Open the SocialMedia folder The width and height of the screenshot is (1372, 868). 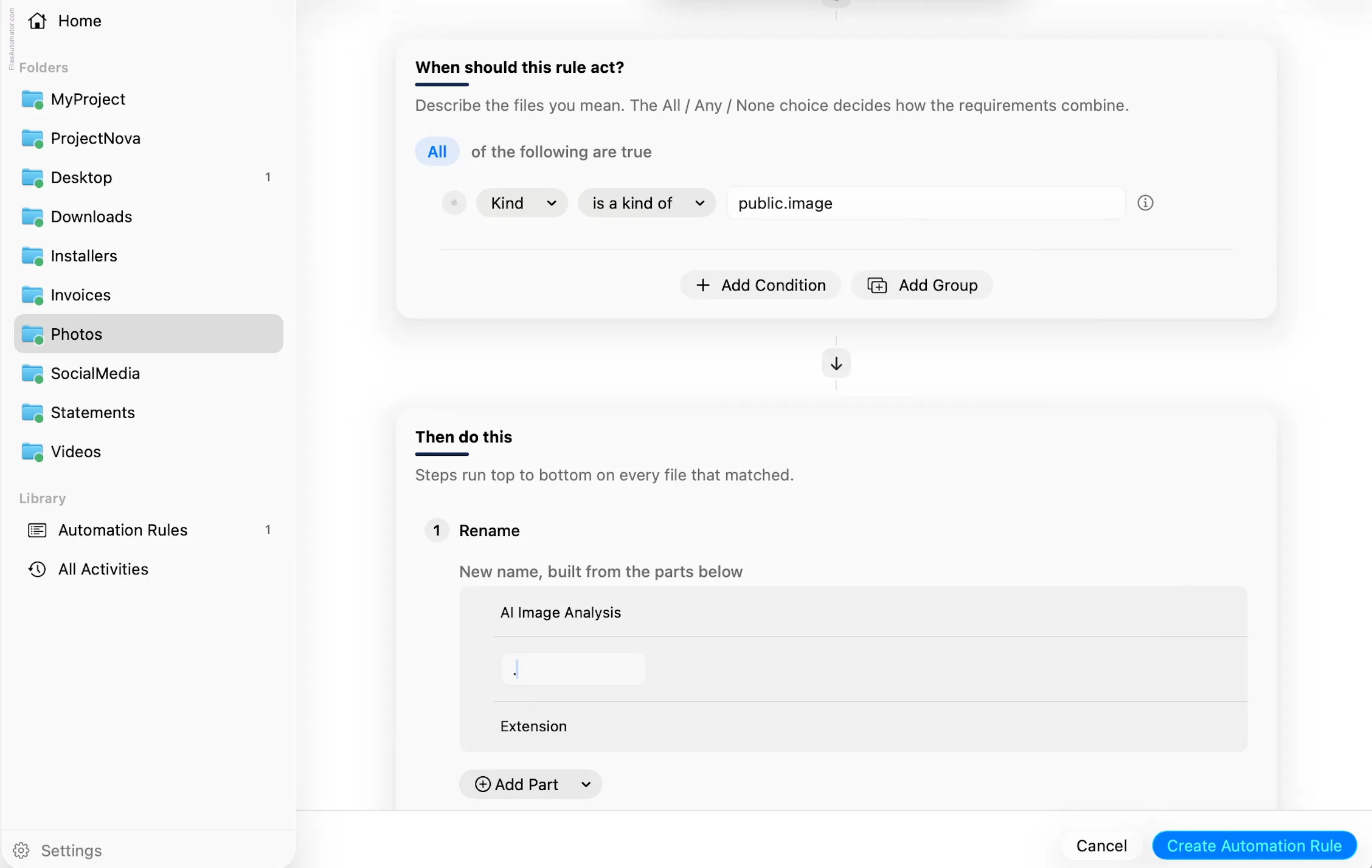148,373
